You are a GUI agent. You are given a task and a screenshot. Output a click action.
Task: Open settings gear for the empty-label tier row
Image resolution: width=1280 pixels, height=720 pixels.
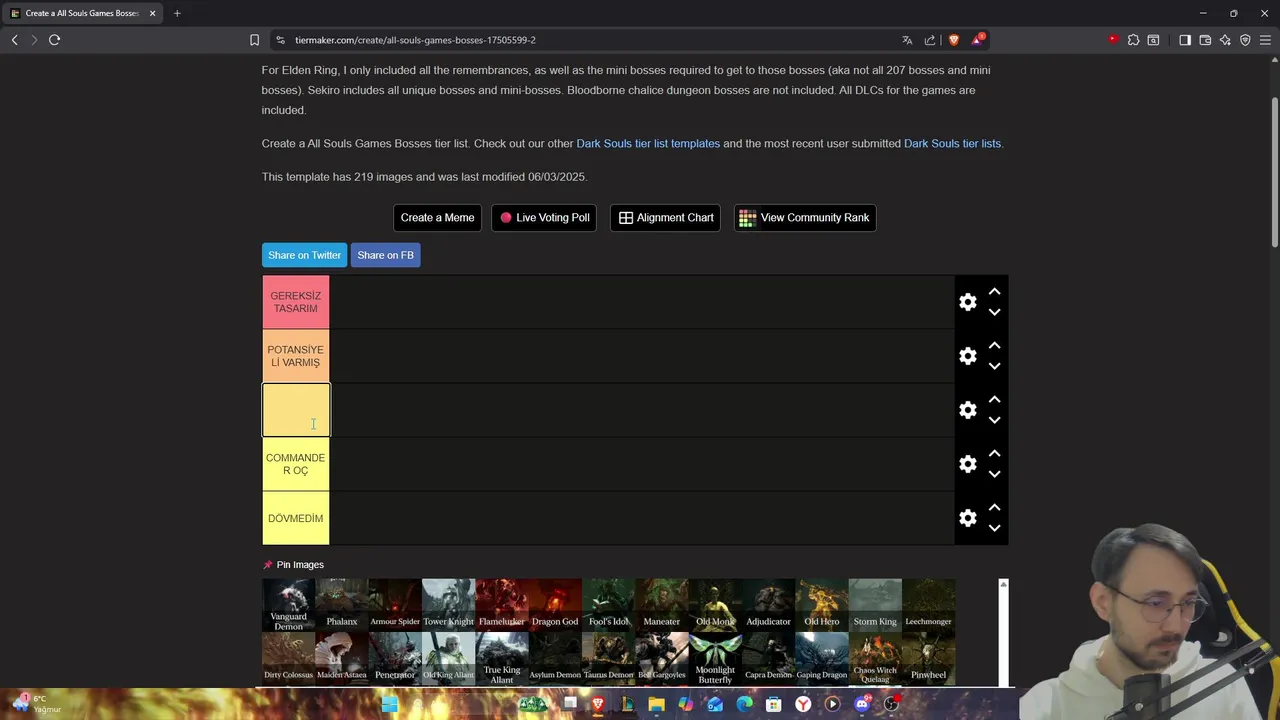coord(967,410)
